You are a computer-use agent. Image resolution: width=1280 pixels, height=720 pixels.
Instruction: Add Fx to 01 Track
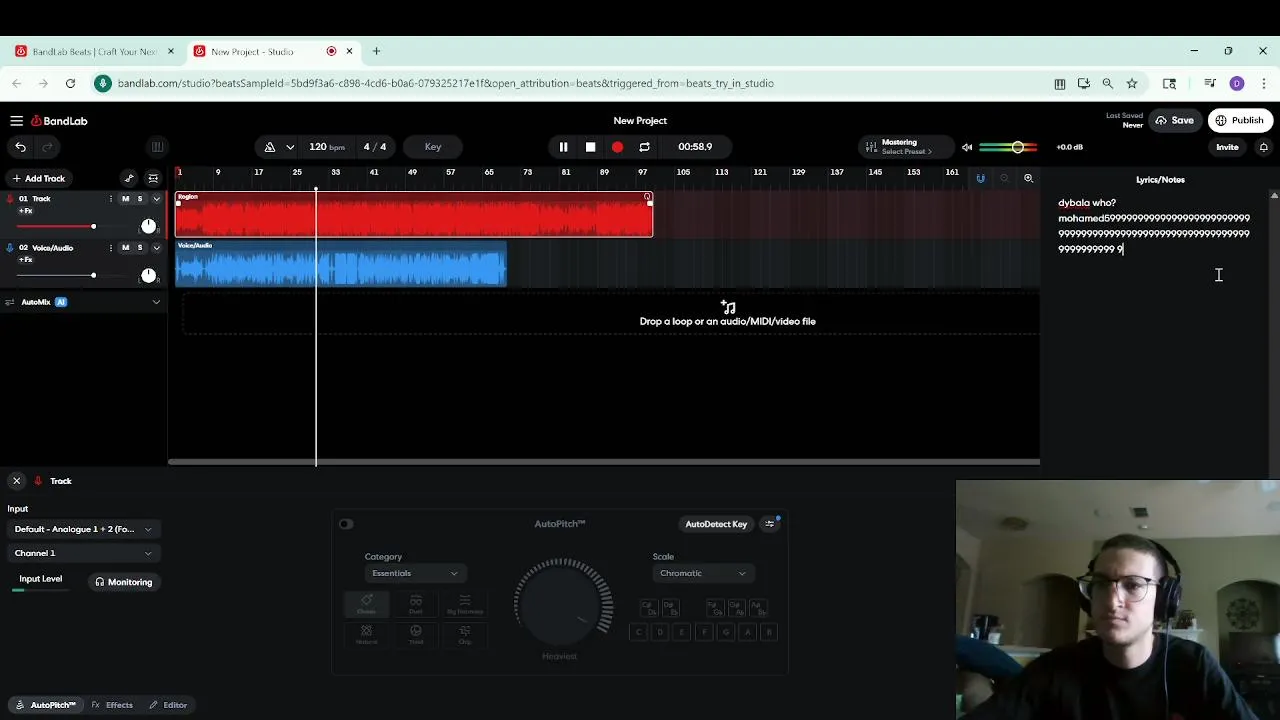[26, 210]
